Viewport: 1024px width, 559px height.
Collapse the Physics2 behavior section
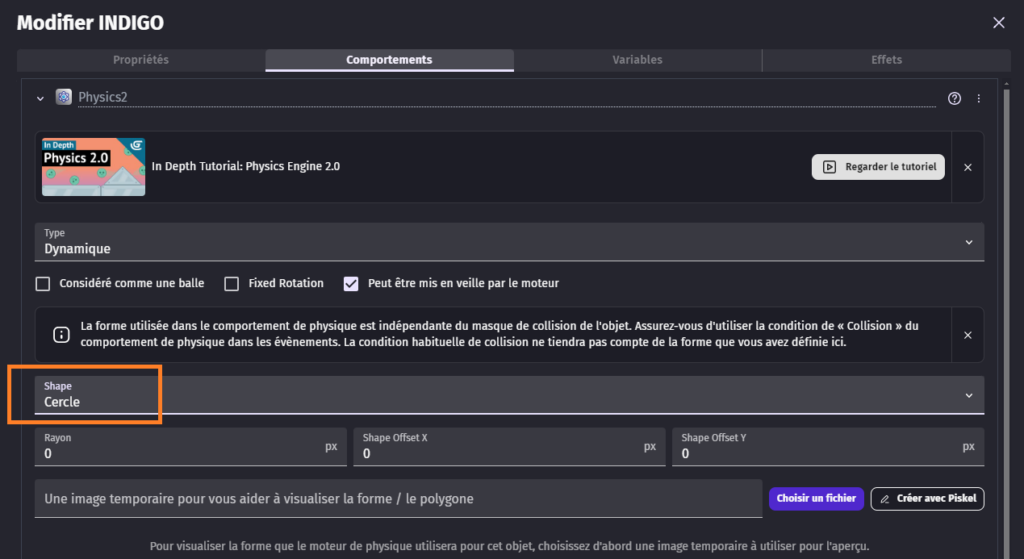tap(40, 98)
